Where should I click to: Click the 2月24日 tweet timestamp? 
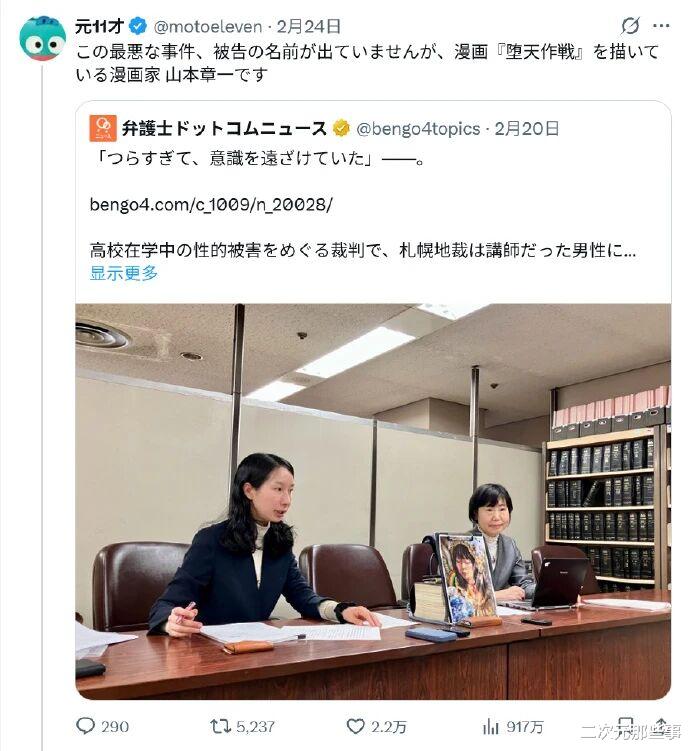[x=309, y=26]
